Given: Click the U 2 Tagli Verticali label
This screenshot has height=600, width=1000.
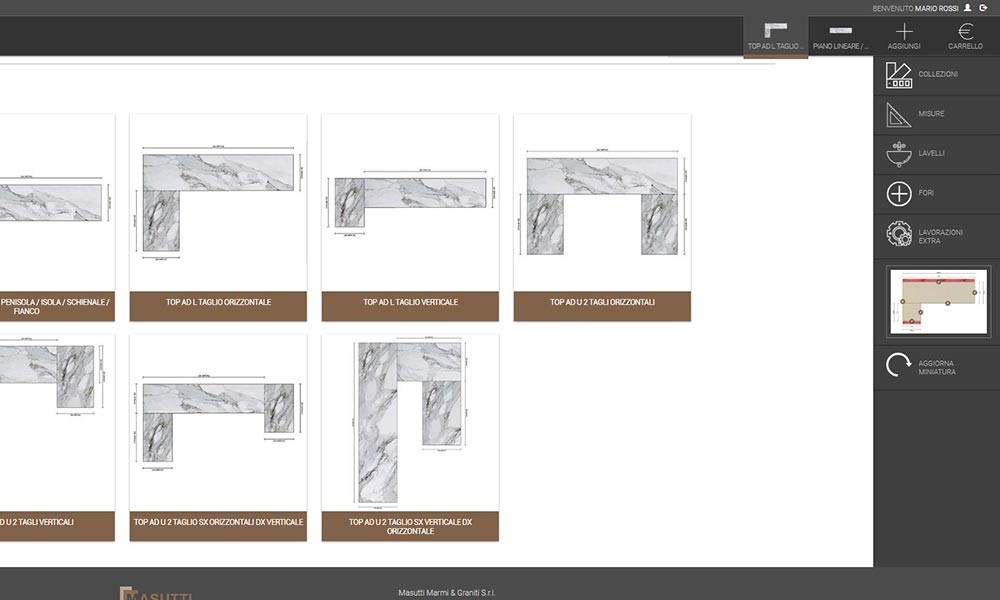Looking at the screenshot, I should point(37,522).
